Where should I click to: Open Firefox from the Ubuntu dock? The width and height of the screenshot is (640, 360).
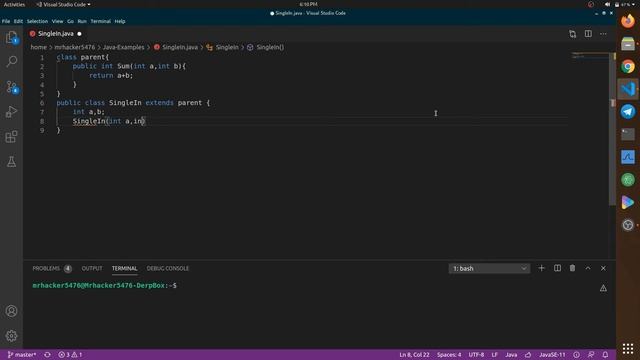pos(628,21)
